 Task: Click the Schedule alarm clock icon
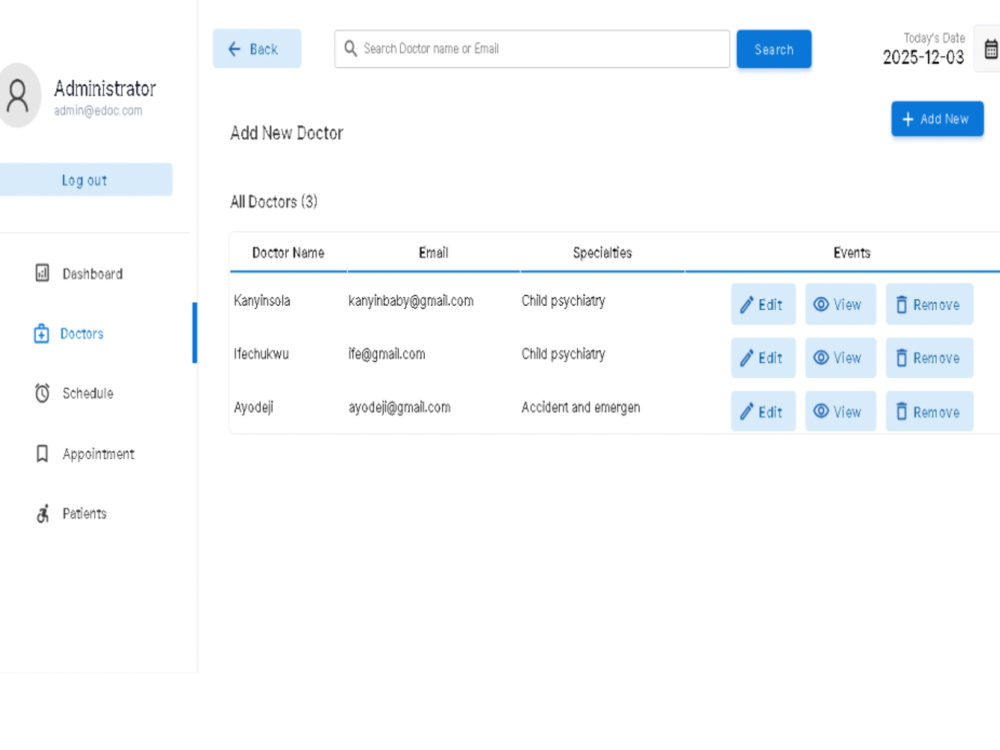(x=42, y=393)
